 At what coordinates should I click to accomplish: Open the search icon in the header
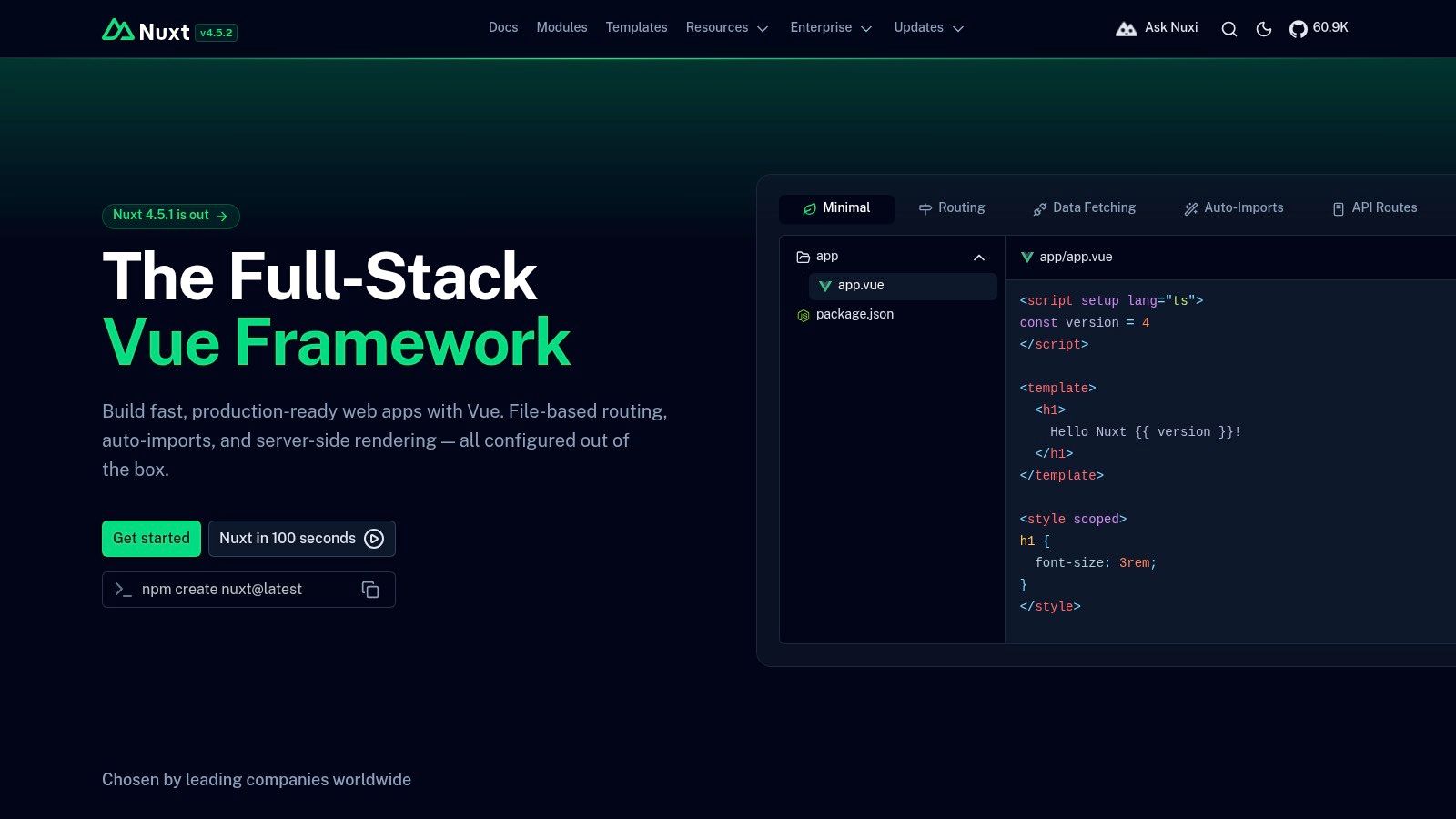click(1229, 29)
